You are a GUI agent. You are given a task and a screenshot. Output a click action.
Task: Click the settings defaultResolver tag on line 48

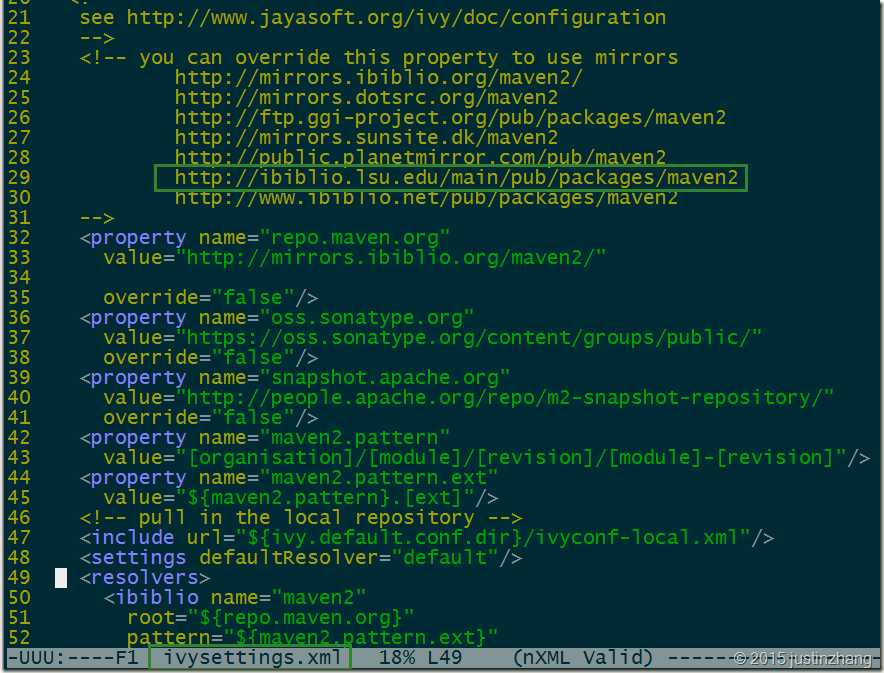click(301, 557)
